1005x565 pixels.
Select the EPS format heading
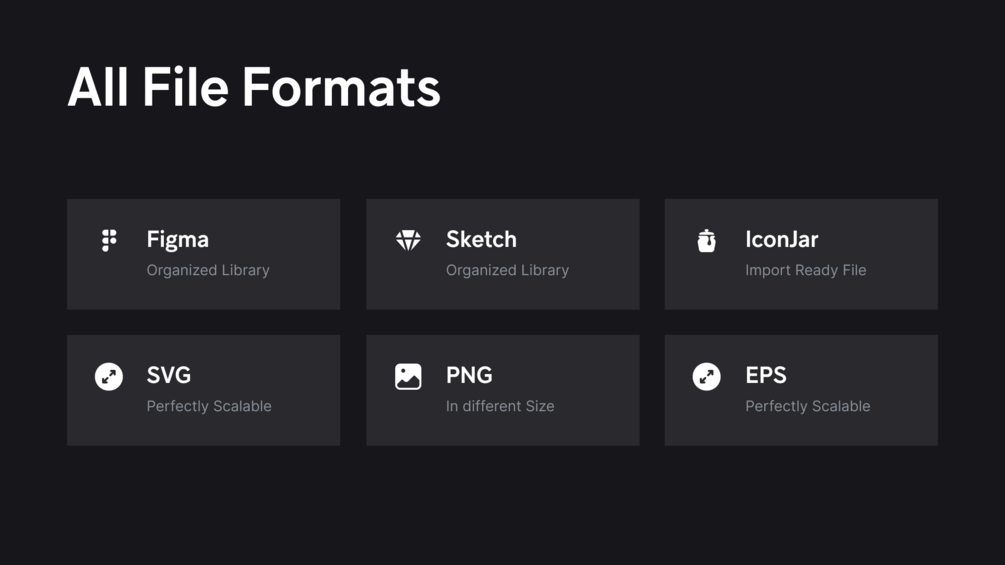(766, 375)
